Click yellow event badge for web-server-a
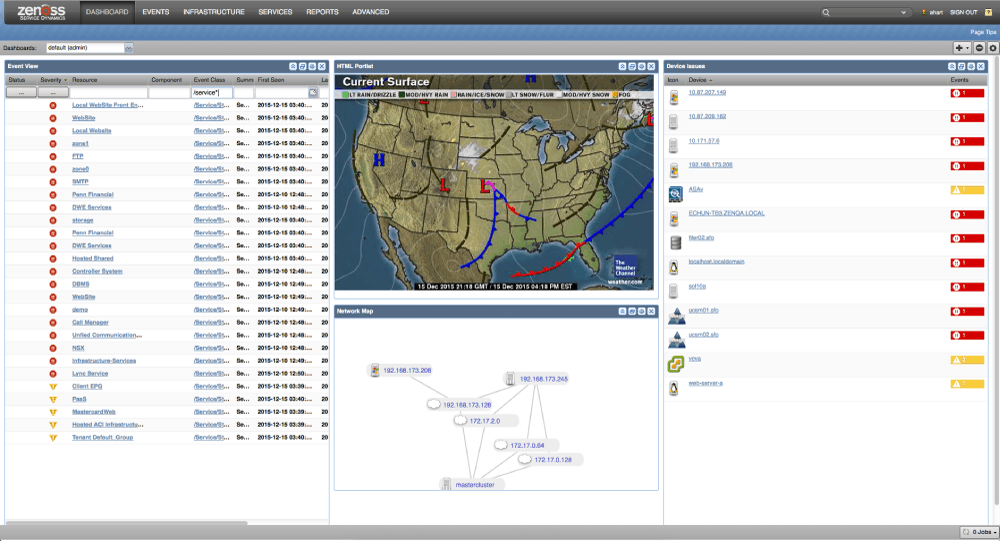Viewport: 1000px width, 541px height. [x=967, y=384]
